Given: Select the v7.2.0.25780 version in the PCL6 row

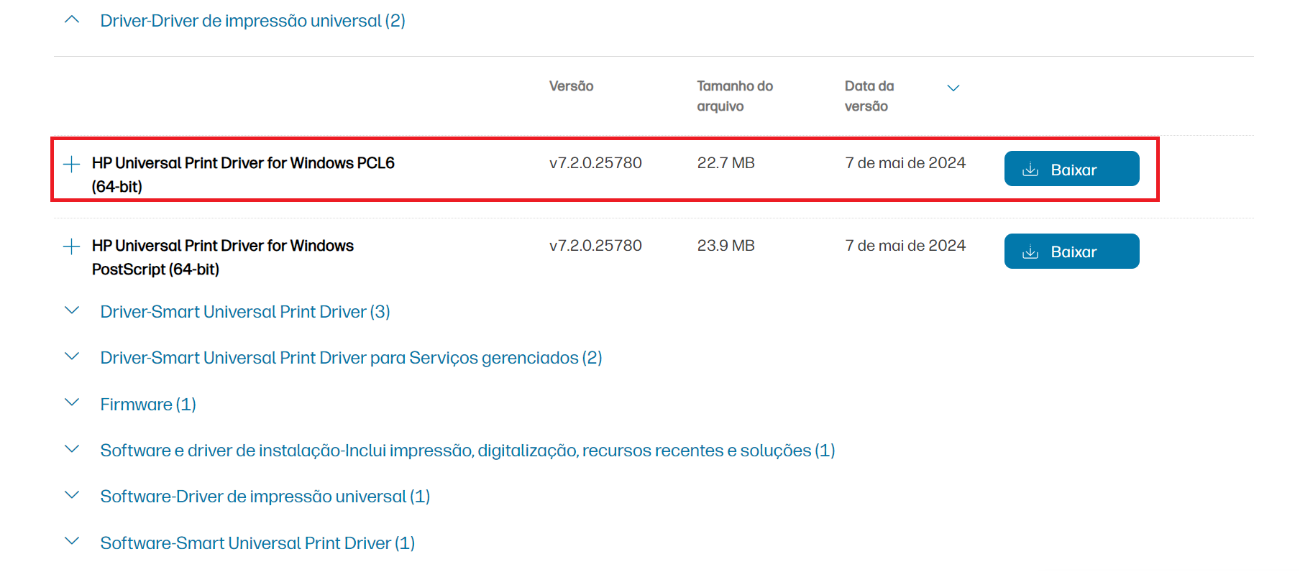Looking at the screenshot, I should pos(595,162).
